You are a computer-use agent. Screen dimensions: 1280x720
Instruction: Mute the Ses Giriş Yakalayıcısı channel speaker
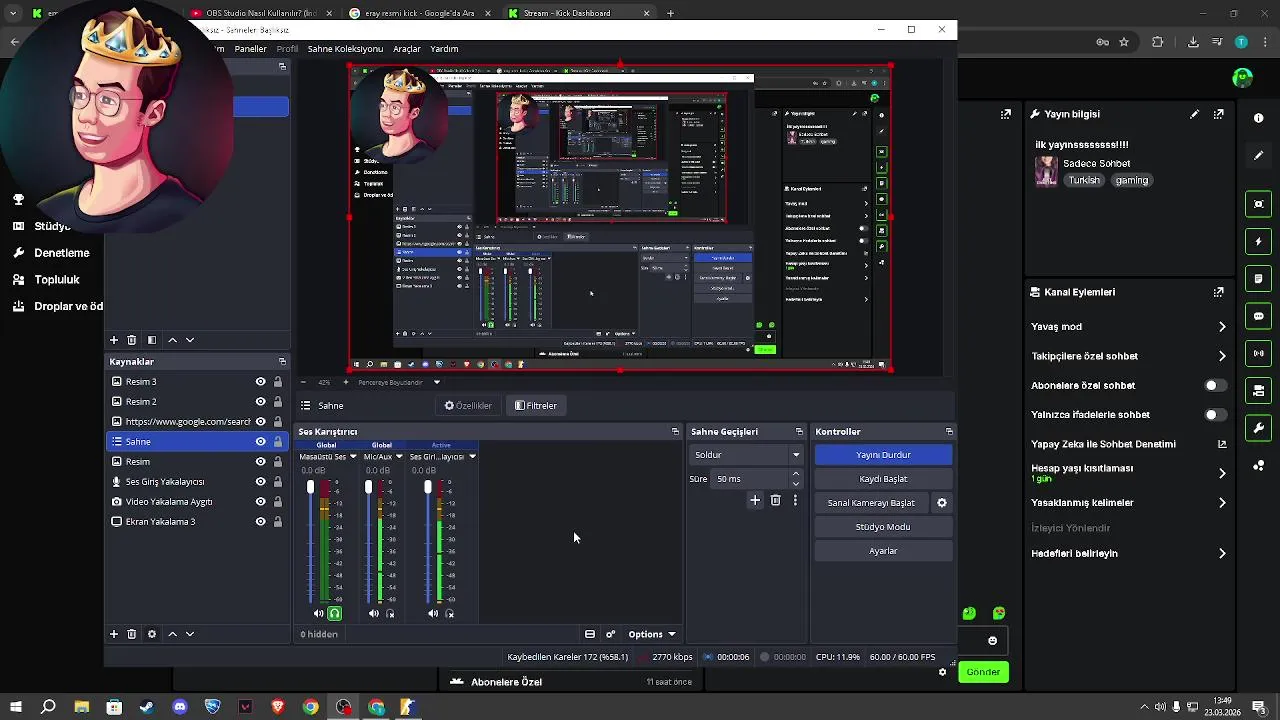[x=433, y=614]
